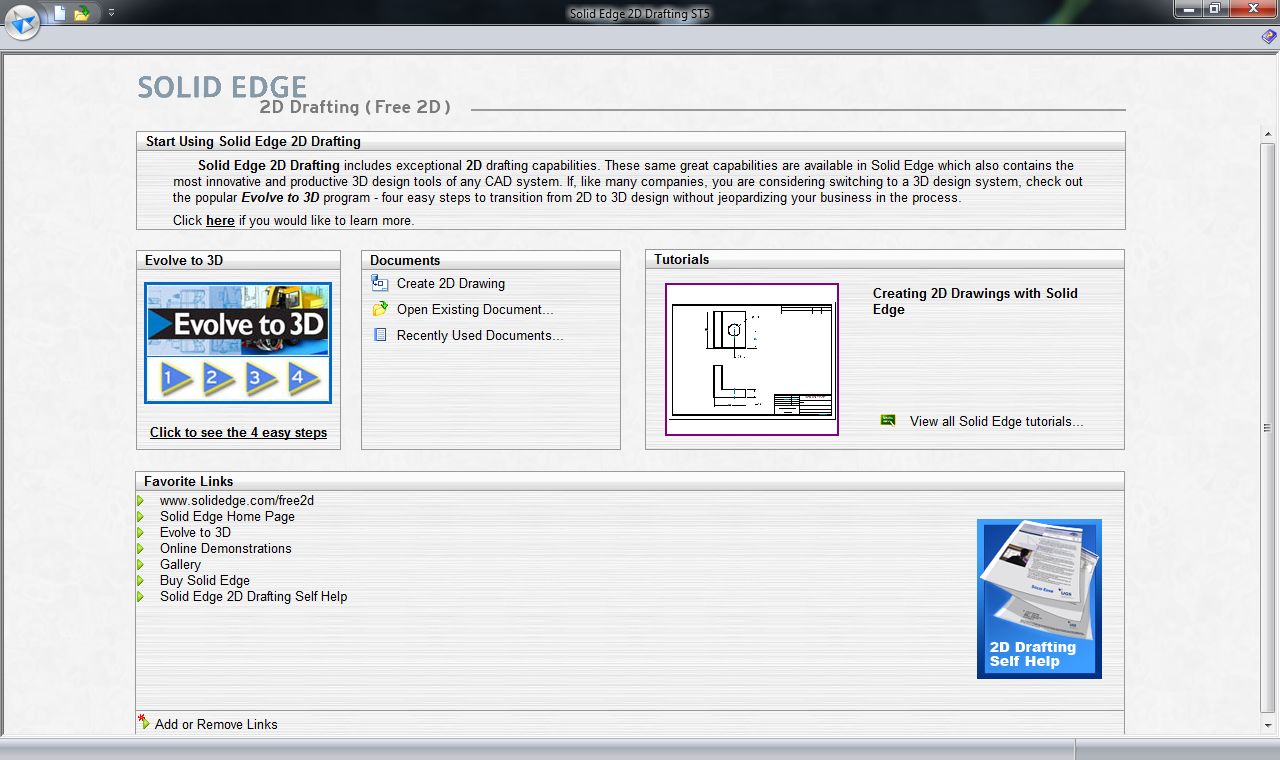Click the step 2 arrow icon
Viewport: 1280px width, 760px height.
click(x=217, y=379)
